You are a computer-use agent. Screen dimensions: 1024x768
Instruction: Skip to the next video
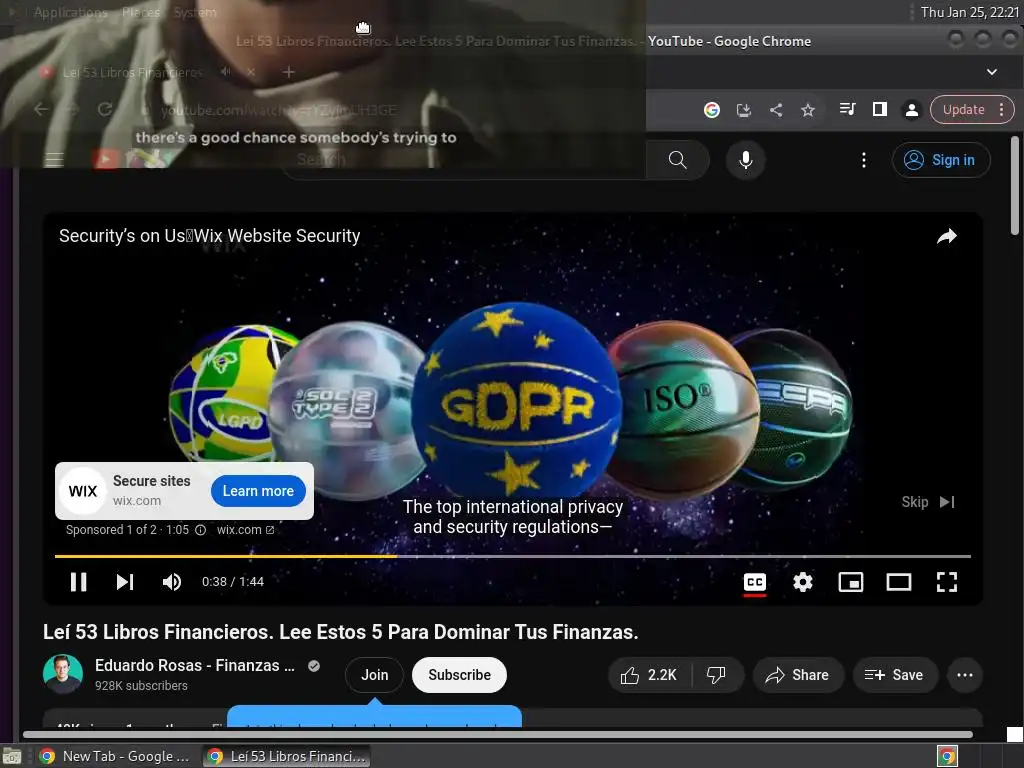pos(125,581)
